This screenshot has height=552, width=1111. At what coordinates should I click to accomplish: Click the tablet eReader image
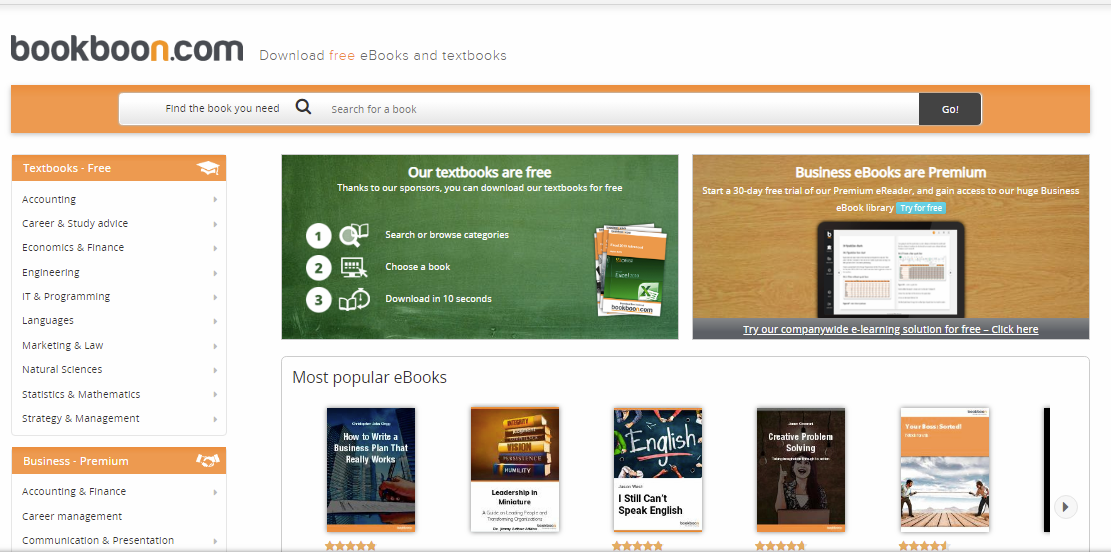point(891,271)
